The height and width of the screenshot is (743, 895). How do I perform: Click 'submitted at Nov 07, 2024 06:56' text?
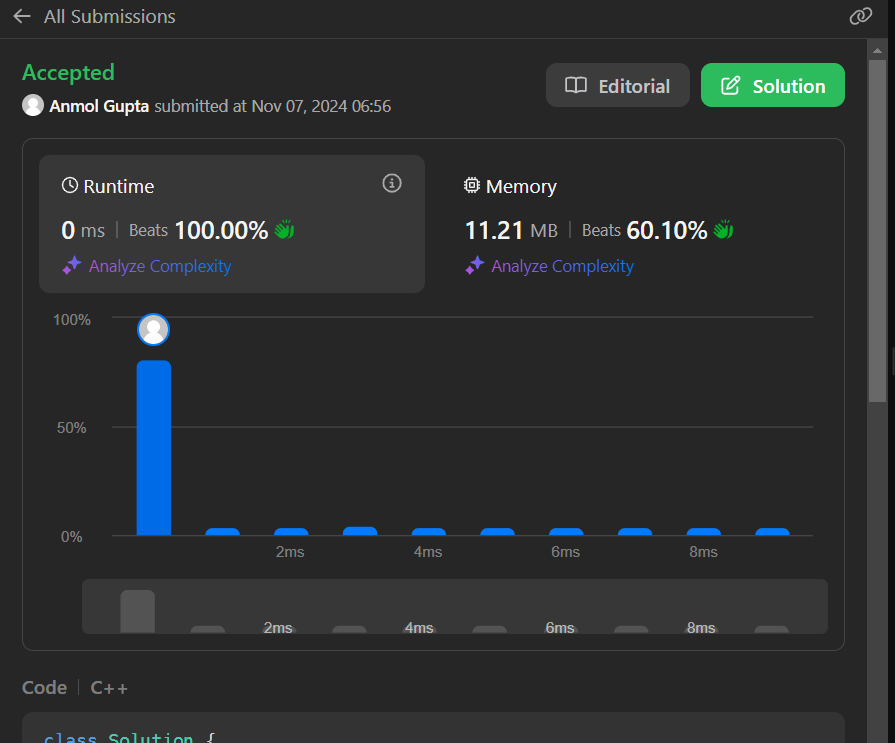273,106
